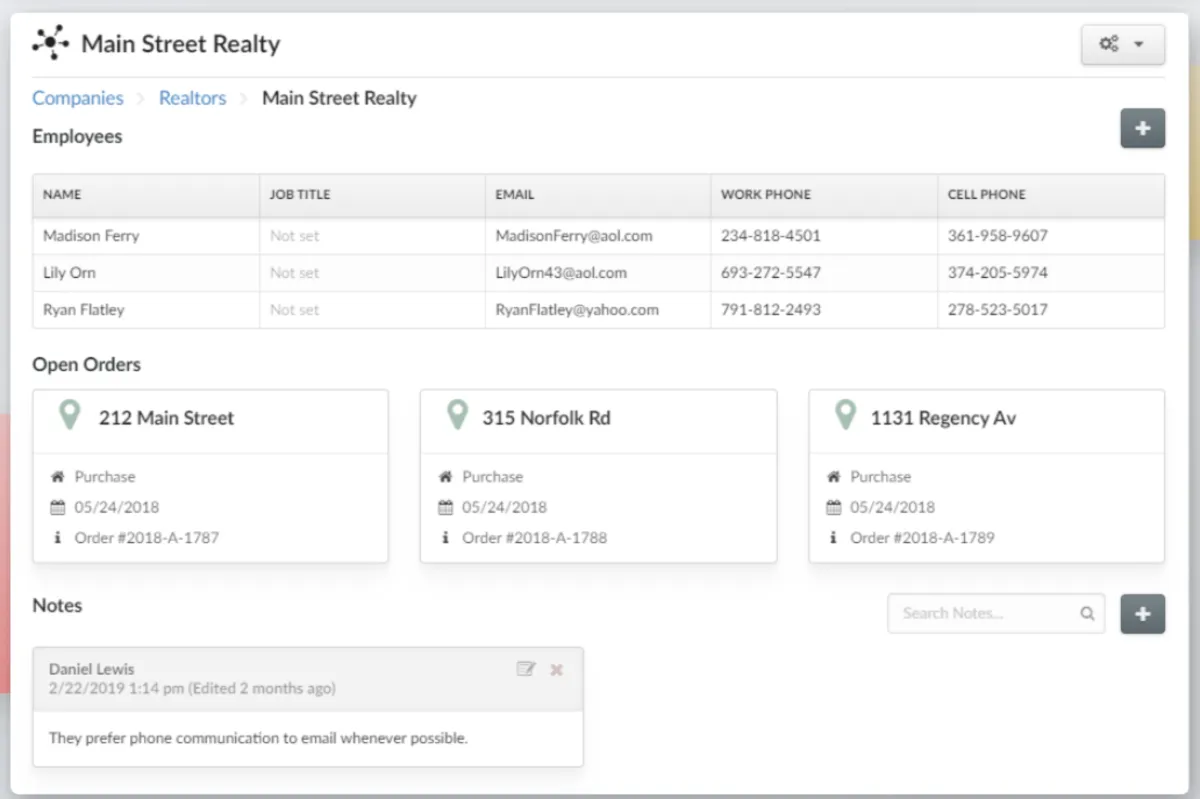The image size is (1200, 799).
Task: Delete the Daniel Lewis note
Action: [557, 669]
